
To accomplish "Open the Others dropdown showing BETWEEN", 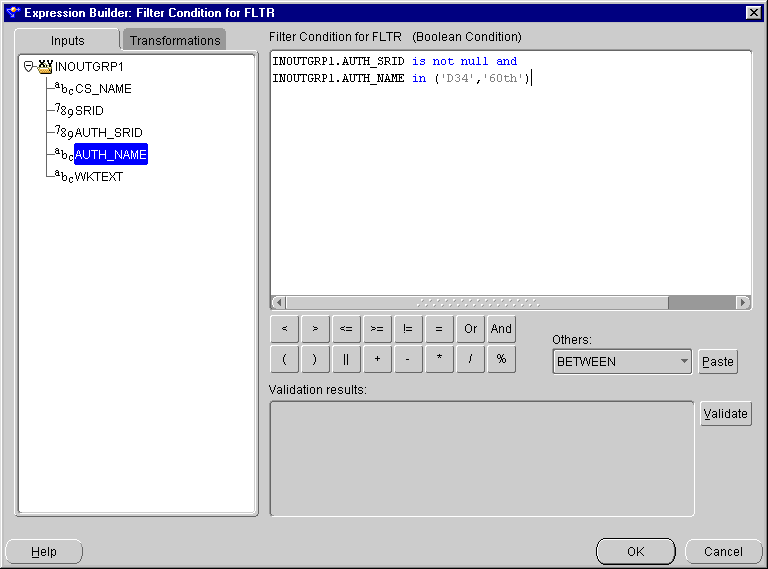I will tap(622, 361).
